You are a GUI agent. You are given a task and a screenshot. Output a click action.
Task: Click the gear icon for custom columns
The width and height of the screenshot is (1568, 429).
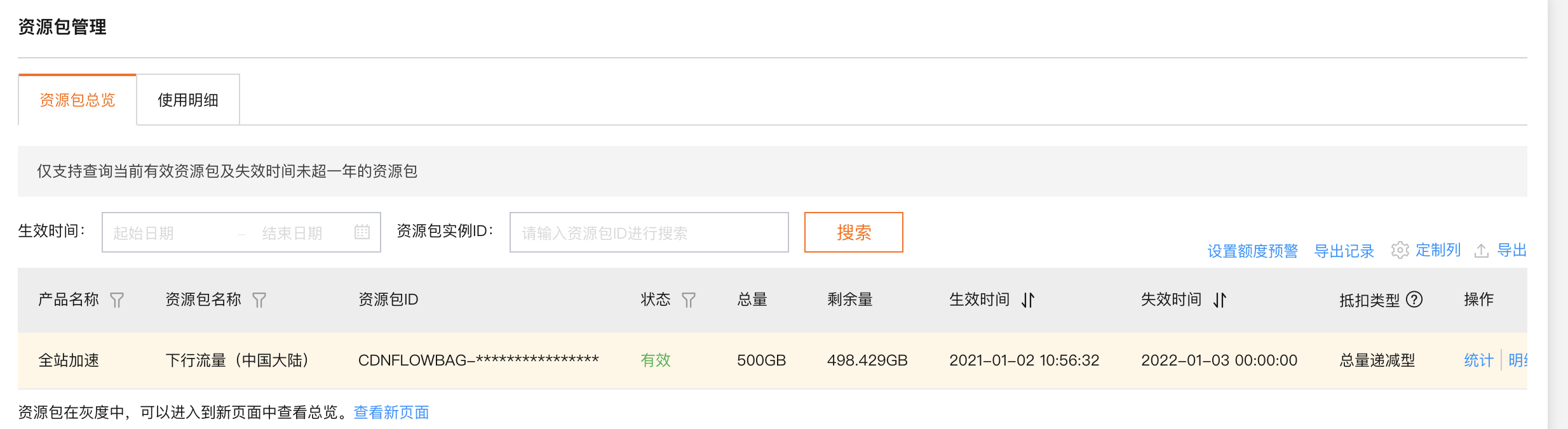pyautogui.click(x=1400, y=250)
